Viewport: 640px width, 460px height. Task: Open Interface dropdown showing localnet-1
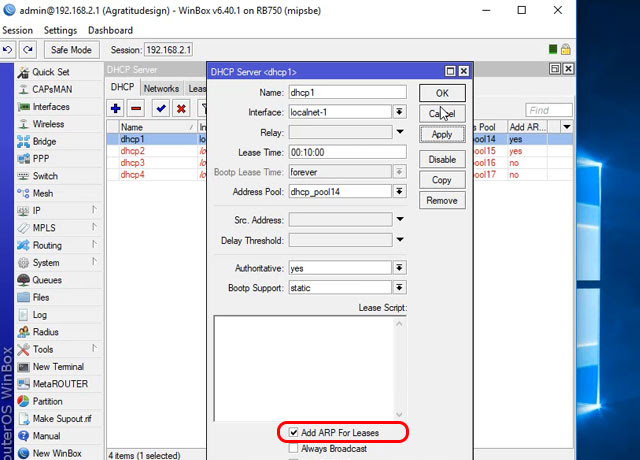click(x=399, y=112)
